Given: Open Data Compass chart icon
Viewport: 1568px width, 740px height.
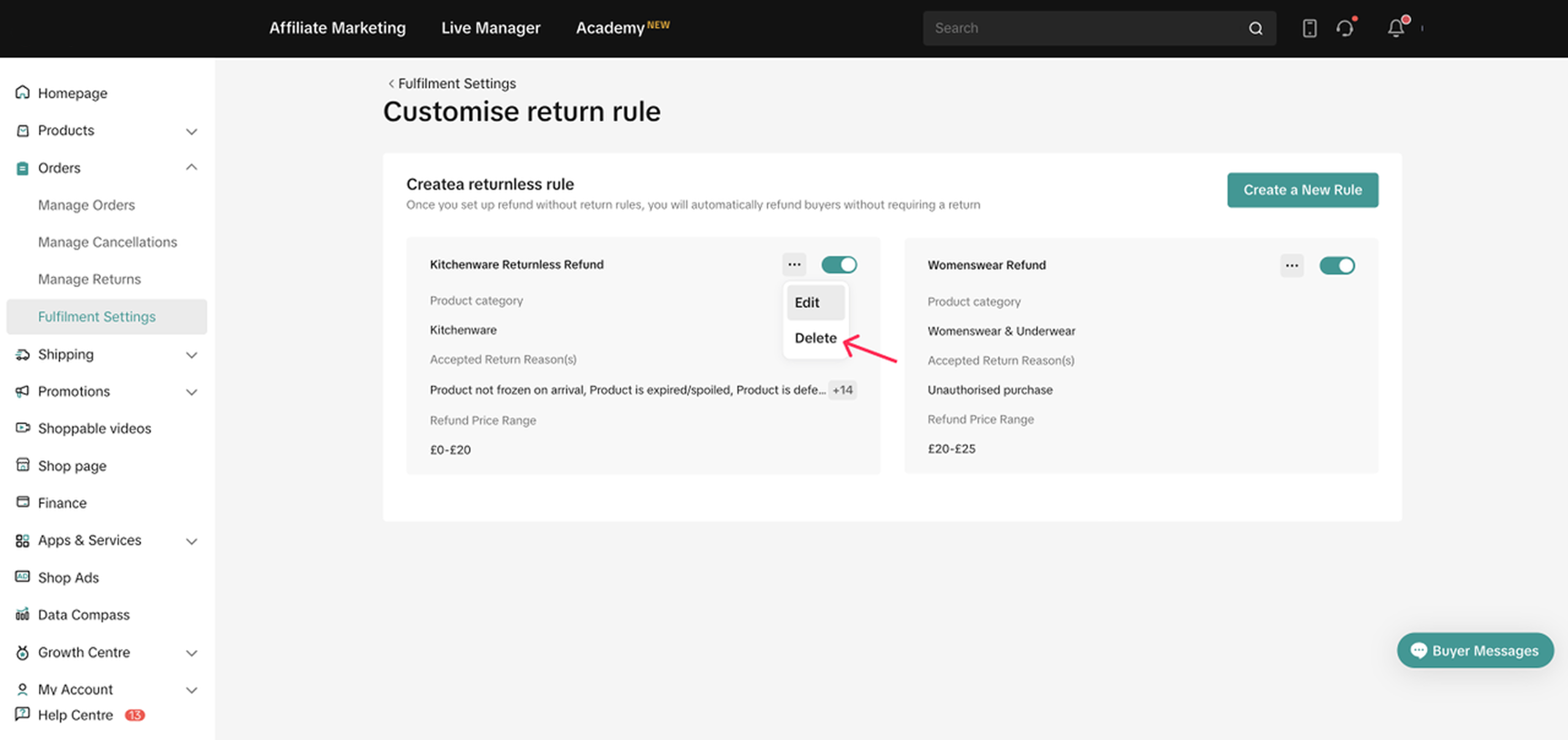Looking at the screenshot, I should pyautogui.click(x=23, y=614).
